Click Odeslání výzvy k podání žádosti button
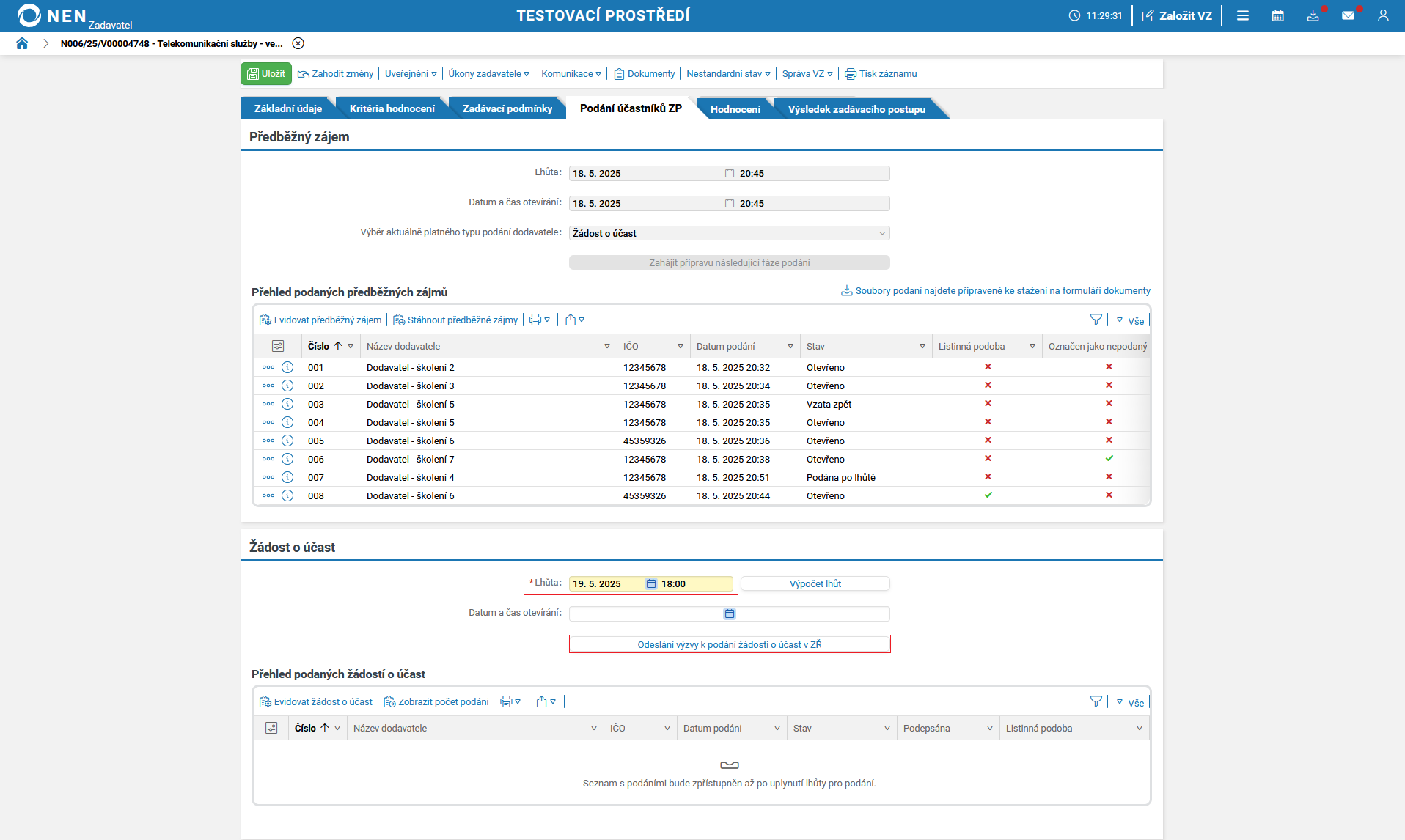This screenshot has height=840, width=1405. click(729, 644)
